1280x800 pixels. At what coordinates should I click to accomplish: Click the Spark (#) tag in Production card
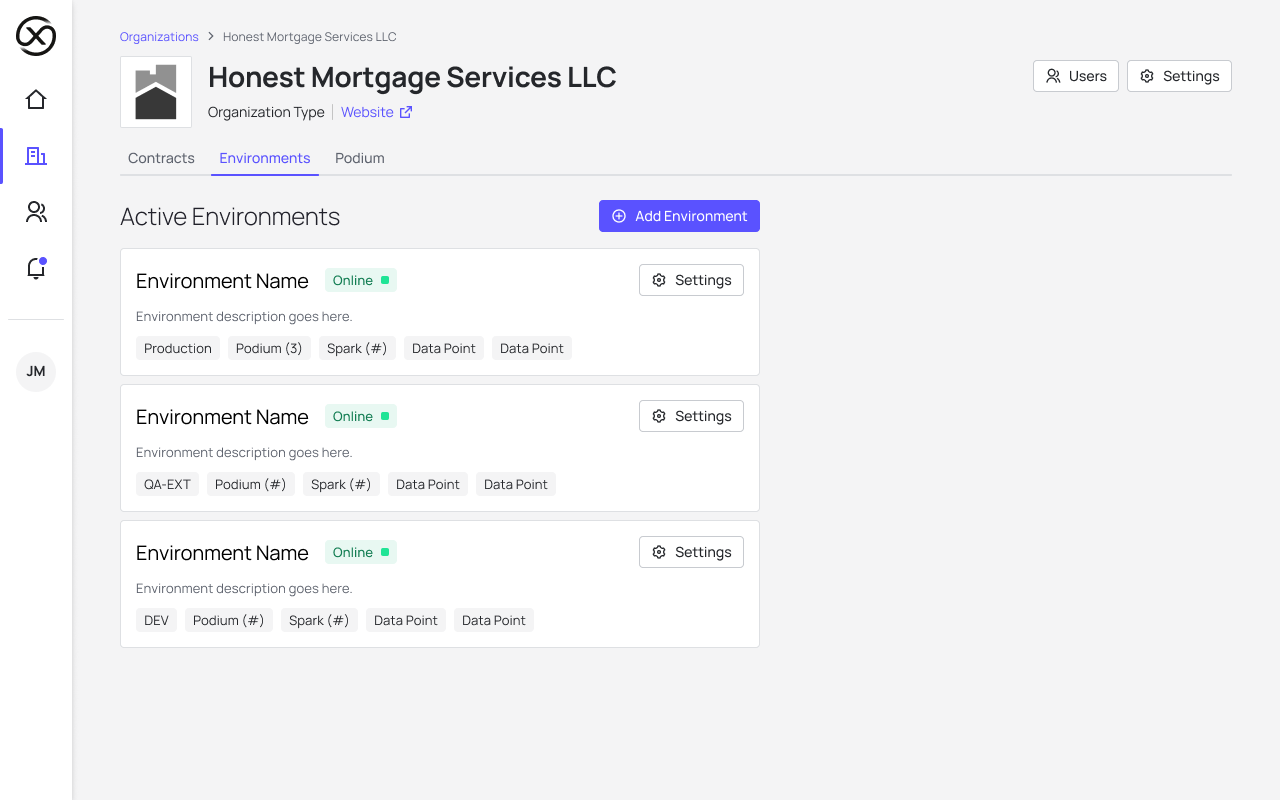[x=357, y=348]
